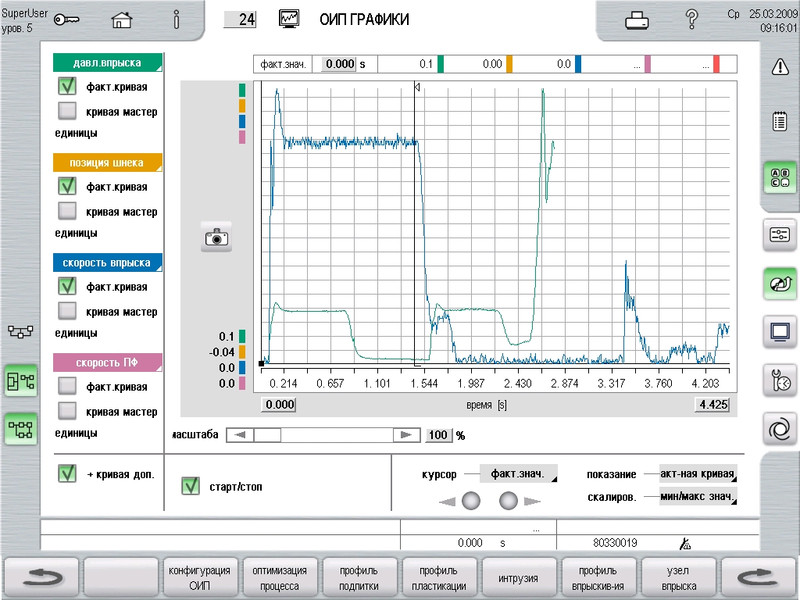This screenshot has width=800, height=600.
Task: Move cursor right with round button
Action: [x=508, y=501]
